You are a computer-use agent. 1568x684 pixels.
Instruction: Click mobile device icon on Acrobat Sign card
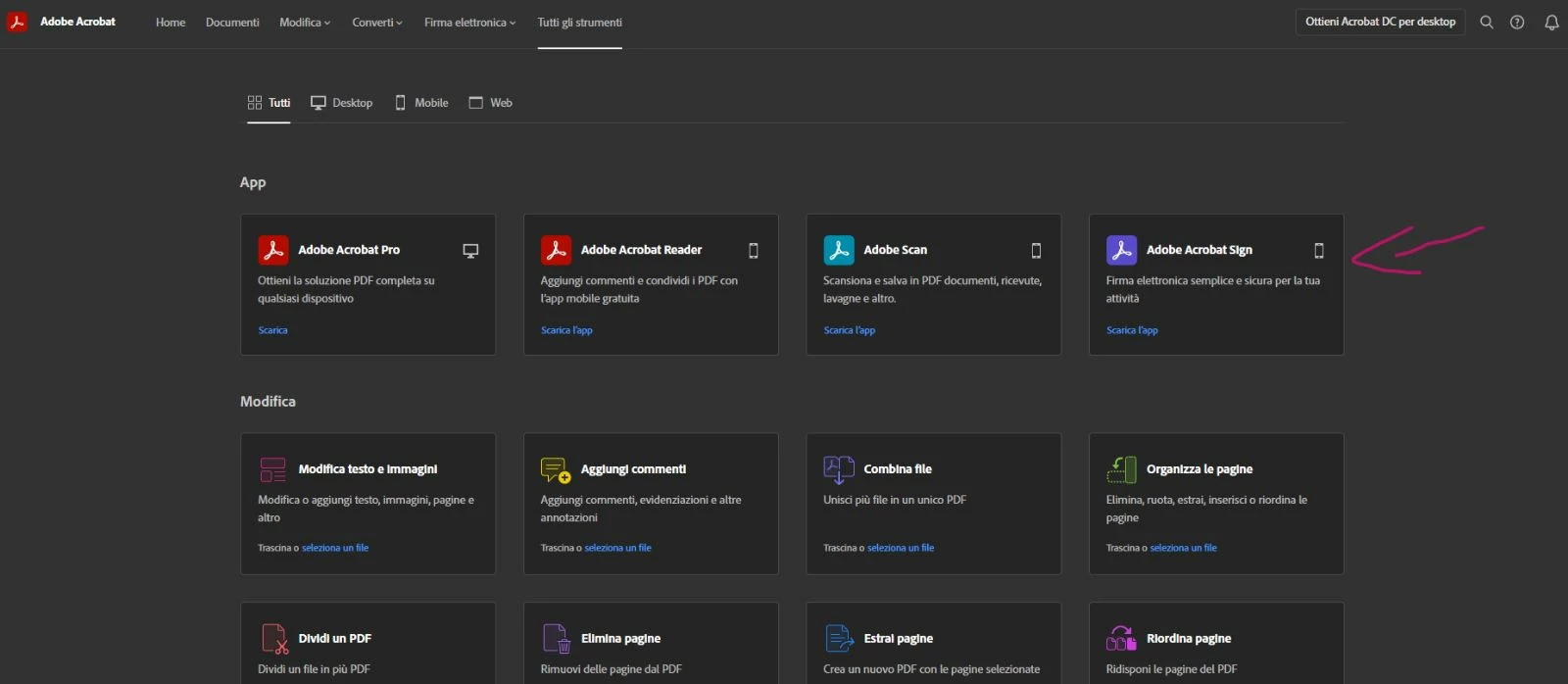(1319, 251)
